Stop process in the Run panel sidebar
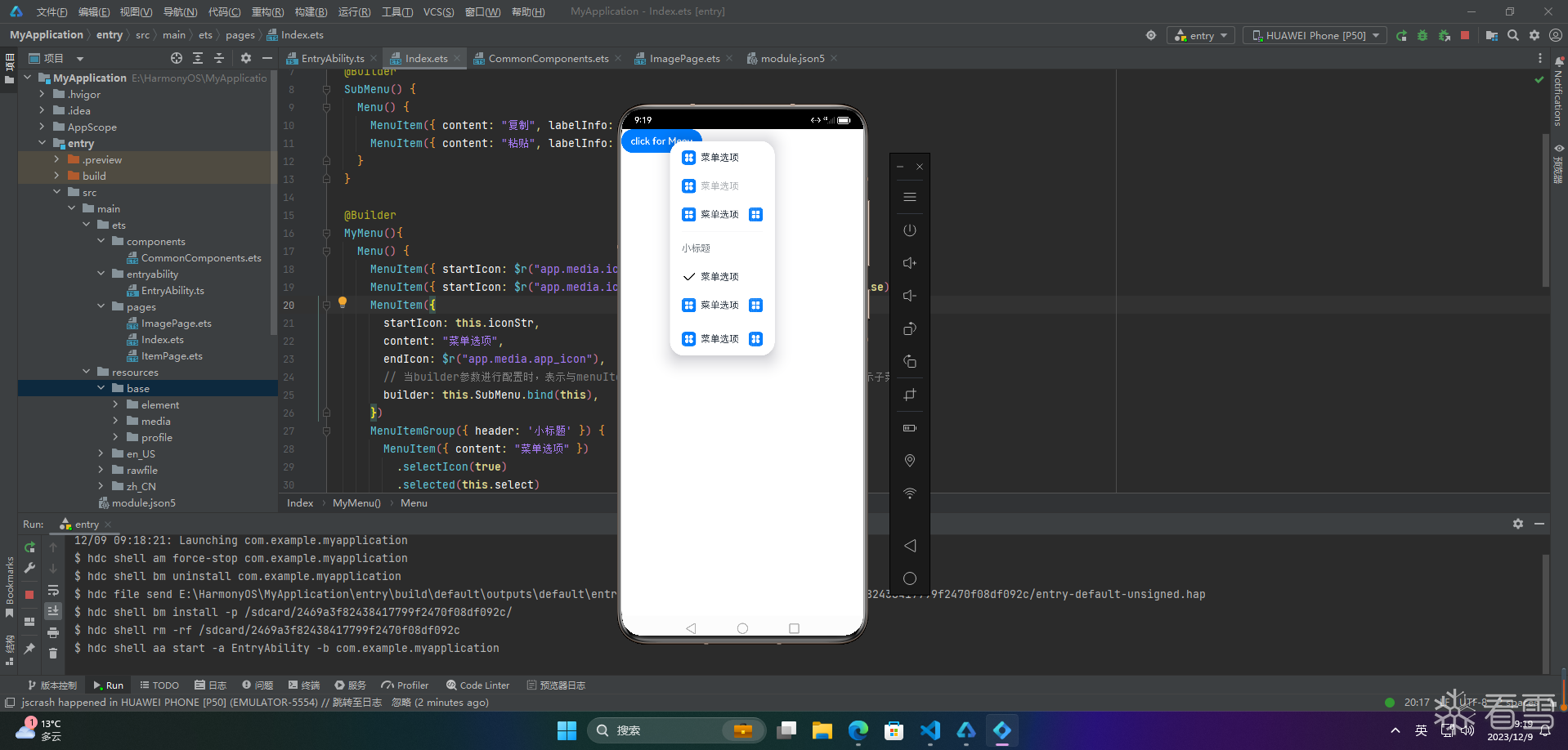1568x750 pixels. pyautogui.click(x=29, y=595)
